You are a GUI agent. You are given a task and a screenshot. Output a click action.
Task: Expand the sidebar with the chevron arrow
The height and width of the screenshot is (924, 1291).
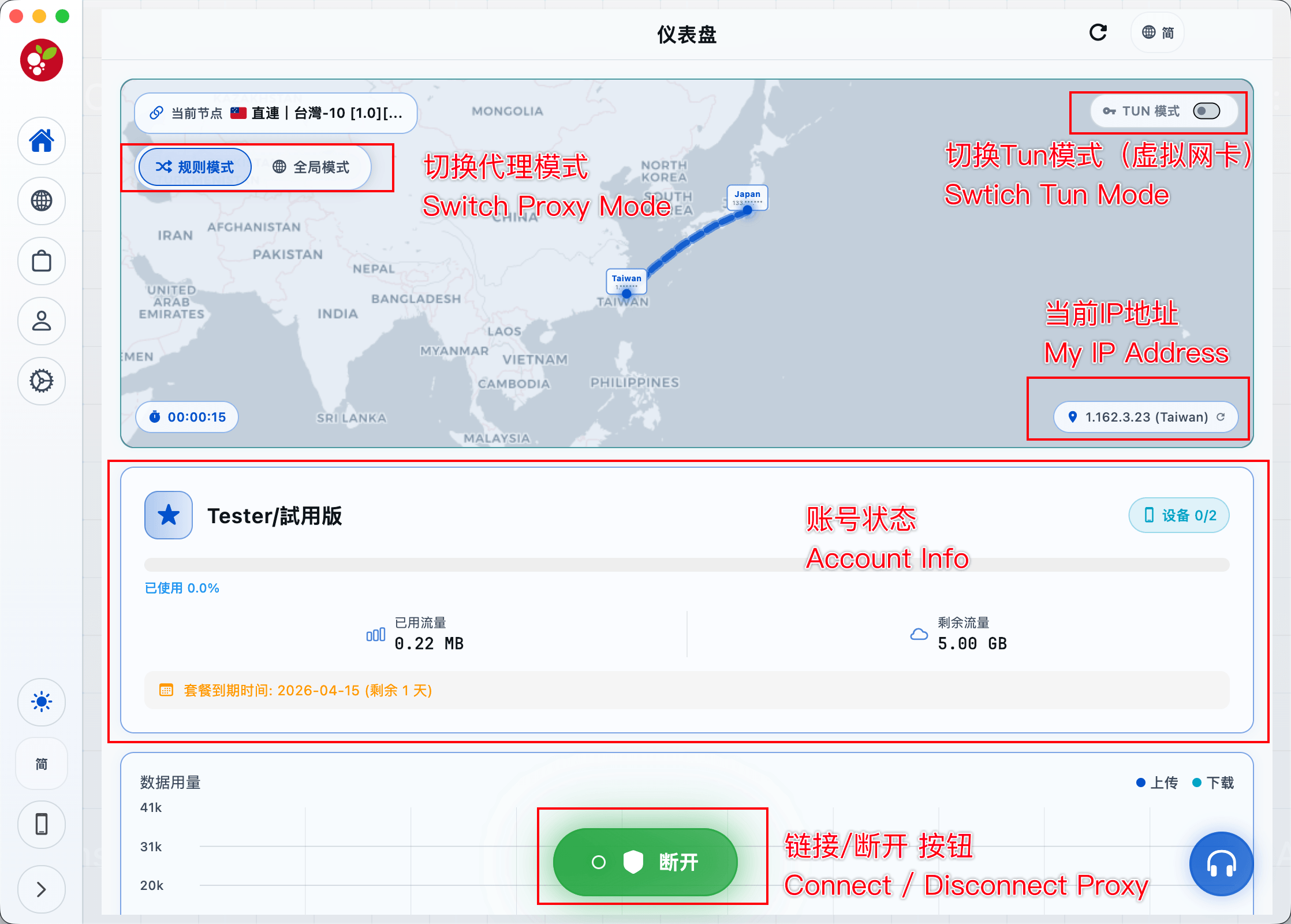coord(42,889)
